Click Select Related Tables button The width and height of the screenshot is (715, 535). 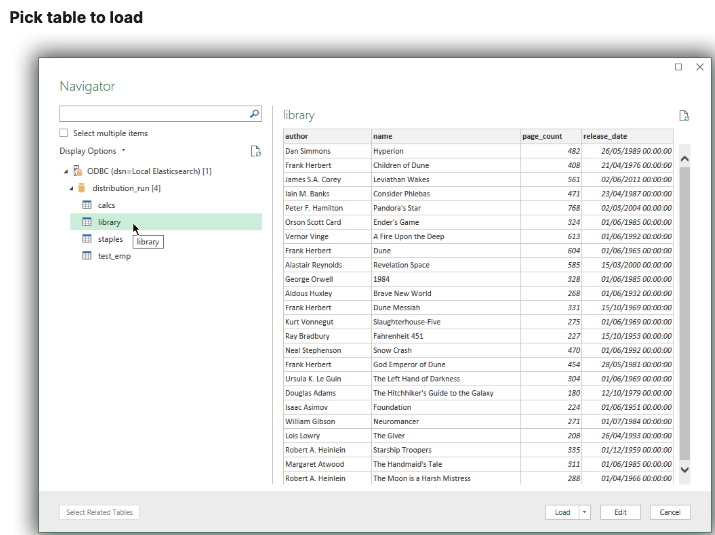point(99,512)
